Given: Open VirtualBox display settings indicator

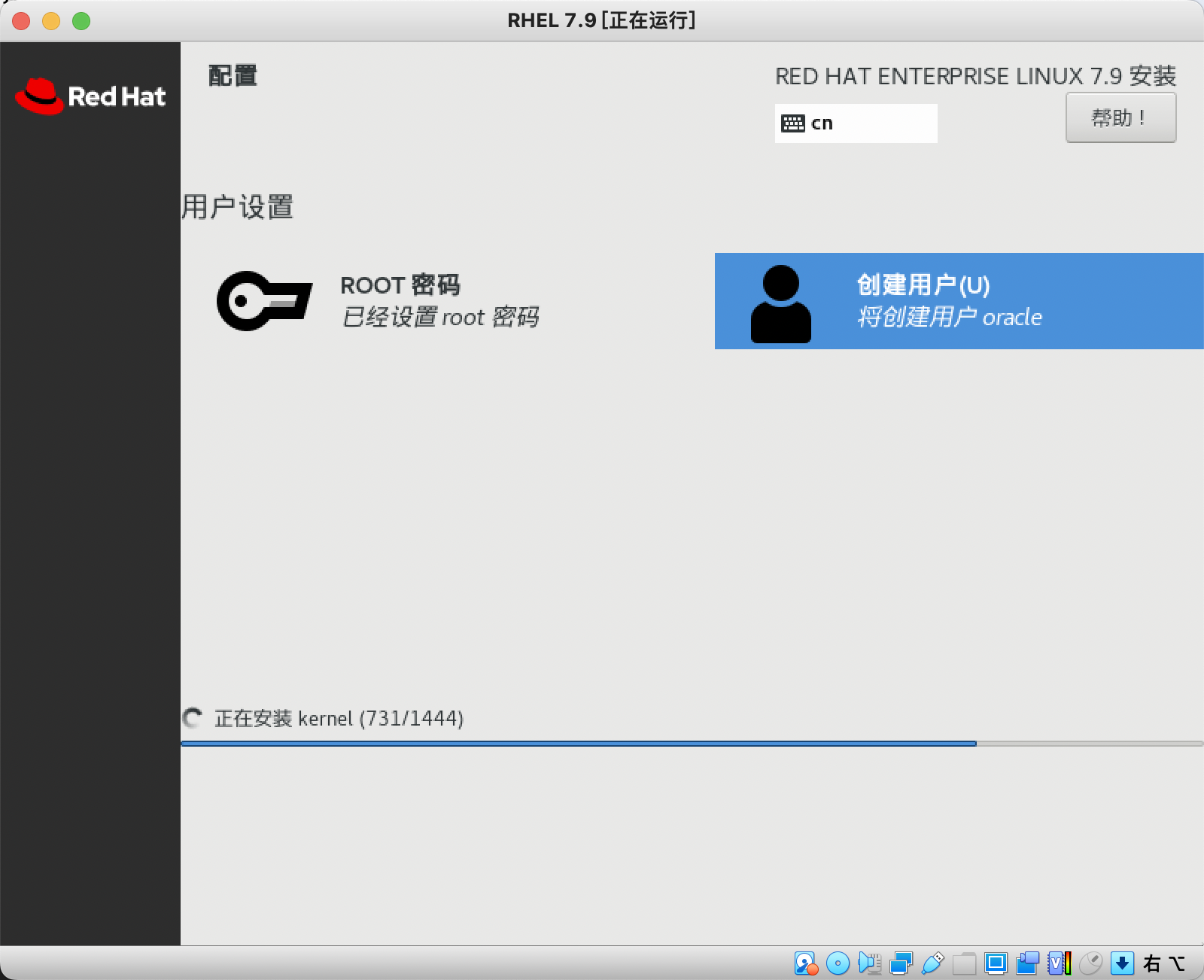Looking at the screenshot, I should 996,963.
